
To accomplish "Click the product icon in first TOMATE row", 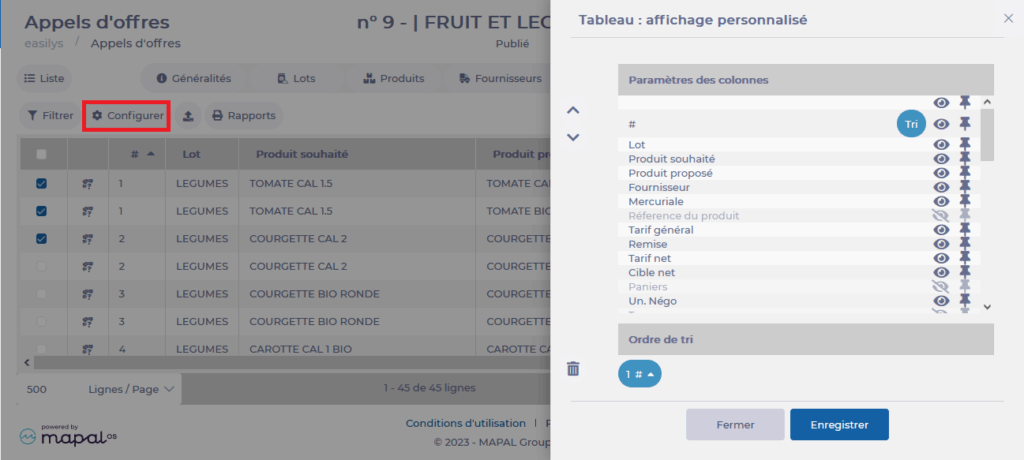I will pos(88,184).
